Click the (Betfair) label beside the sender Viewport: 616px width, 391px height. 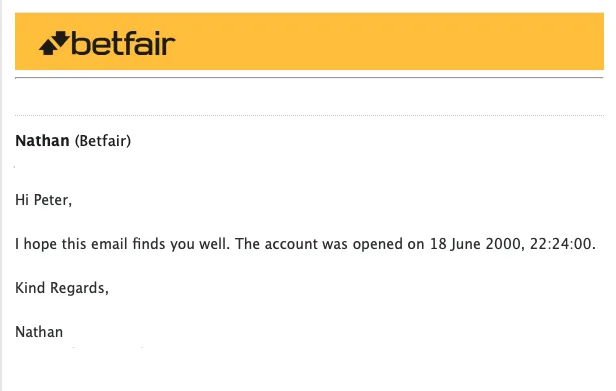coord(103,141)
